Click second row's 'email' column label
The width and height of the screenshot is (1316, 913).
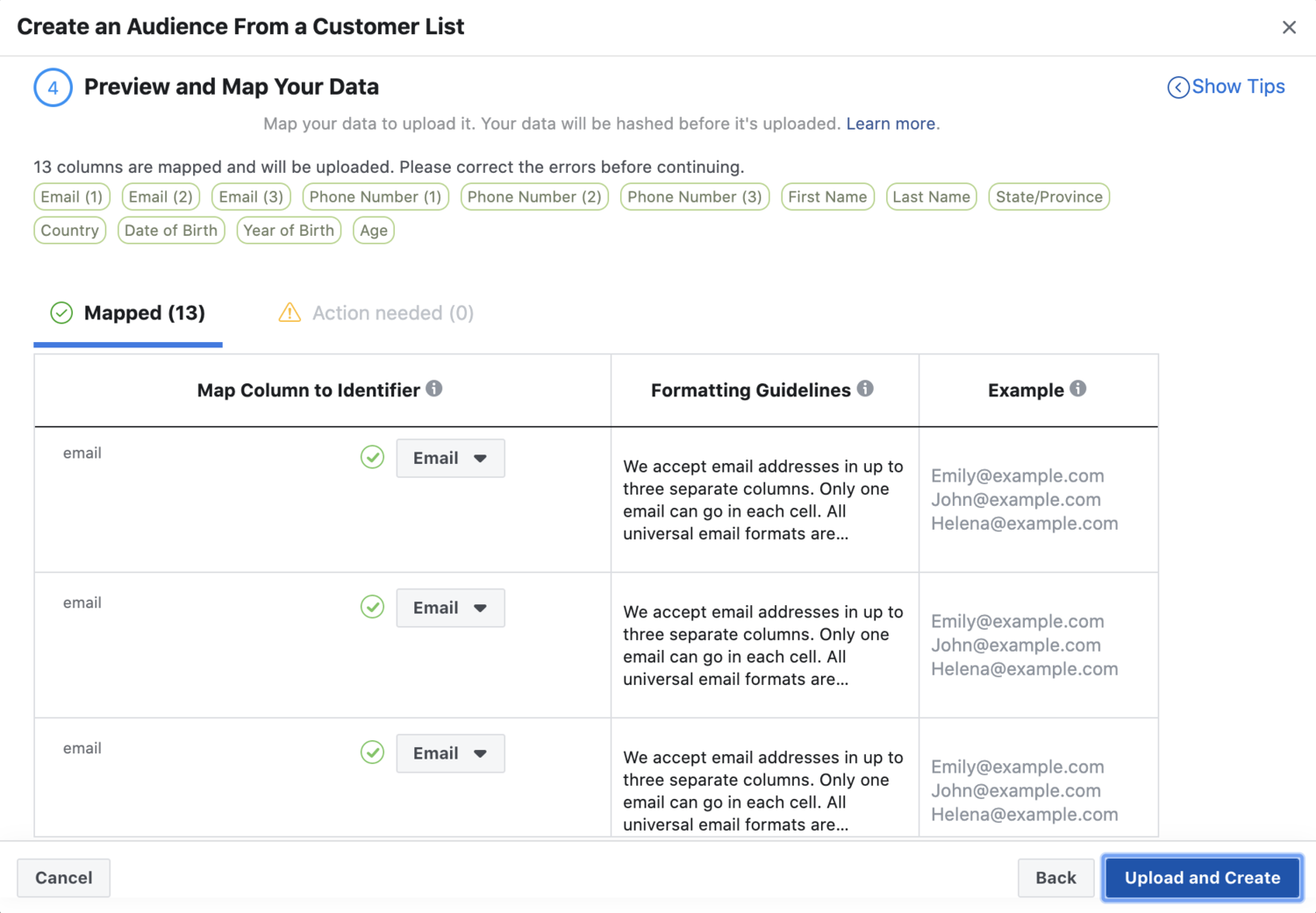(x=82, y=603)
